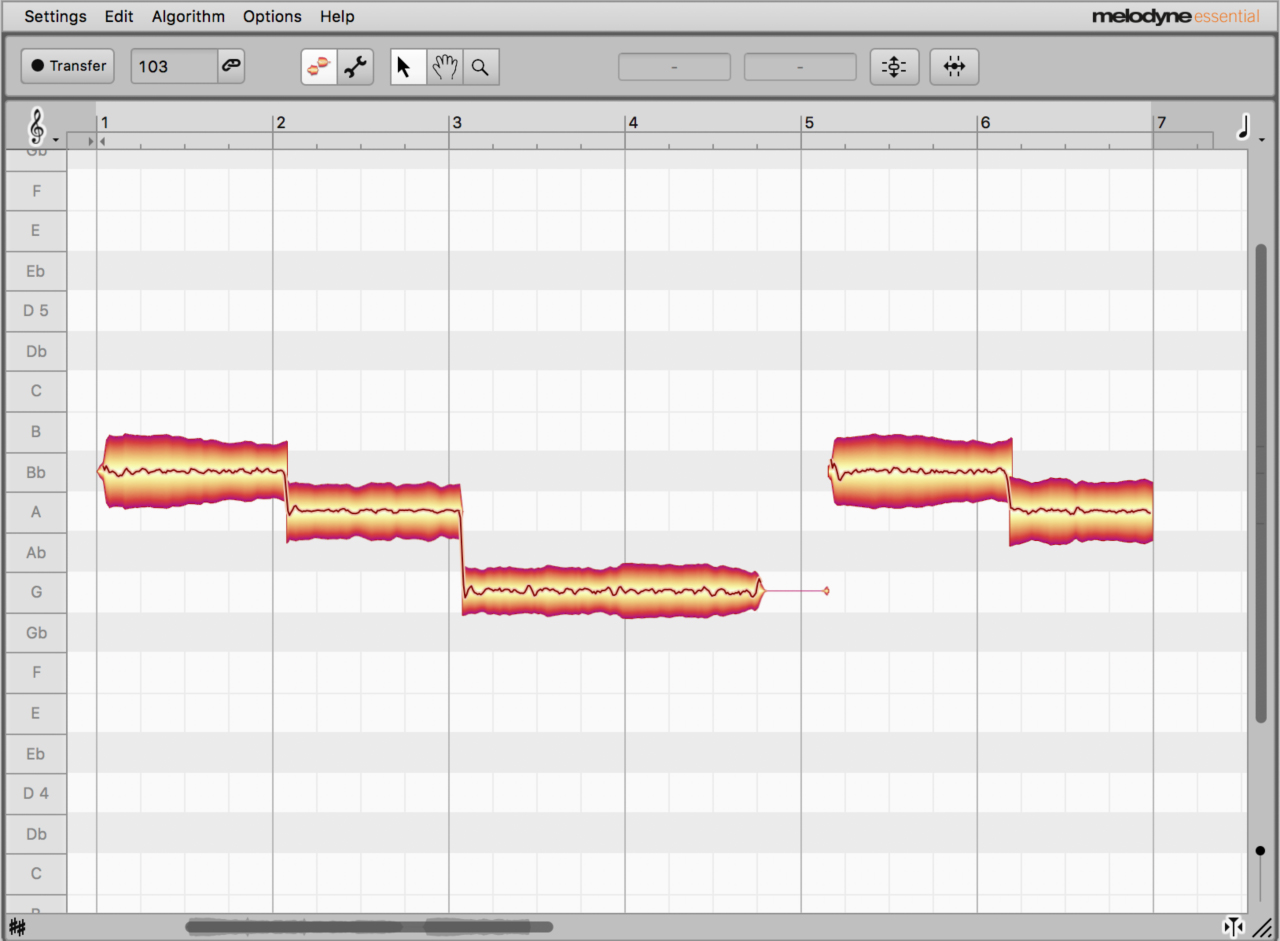The image size is (1280, 941).
Task: Select the first A note blob
Action: pos(375,512)
